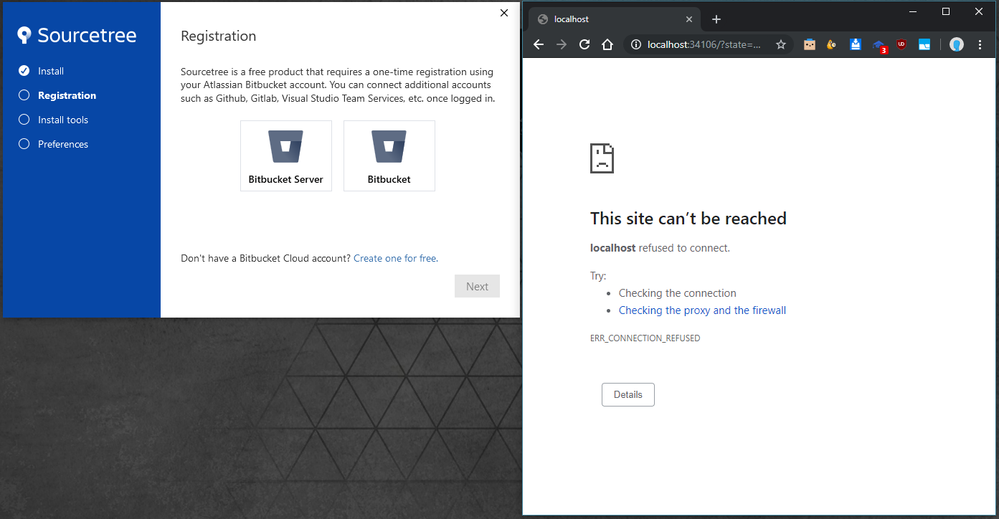Click This site can't be reached heading
Image resolution: width=999 pixels, height=519 pixels.
pos(688,218)
